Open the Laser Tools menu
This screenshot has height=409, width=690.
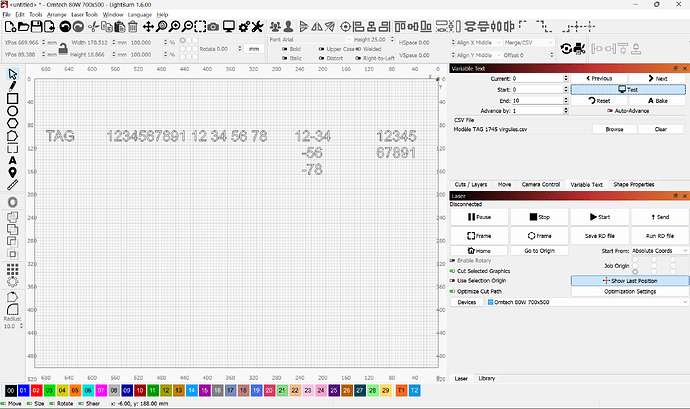click(84, 15)
